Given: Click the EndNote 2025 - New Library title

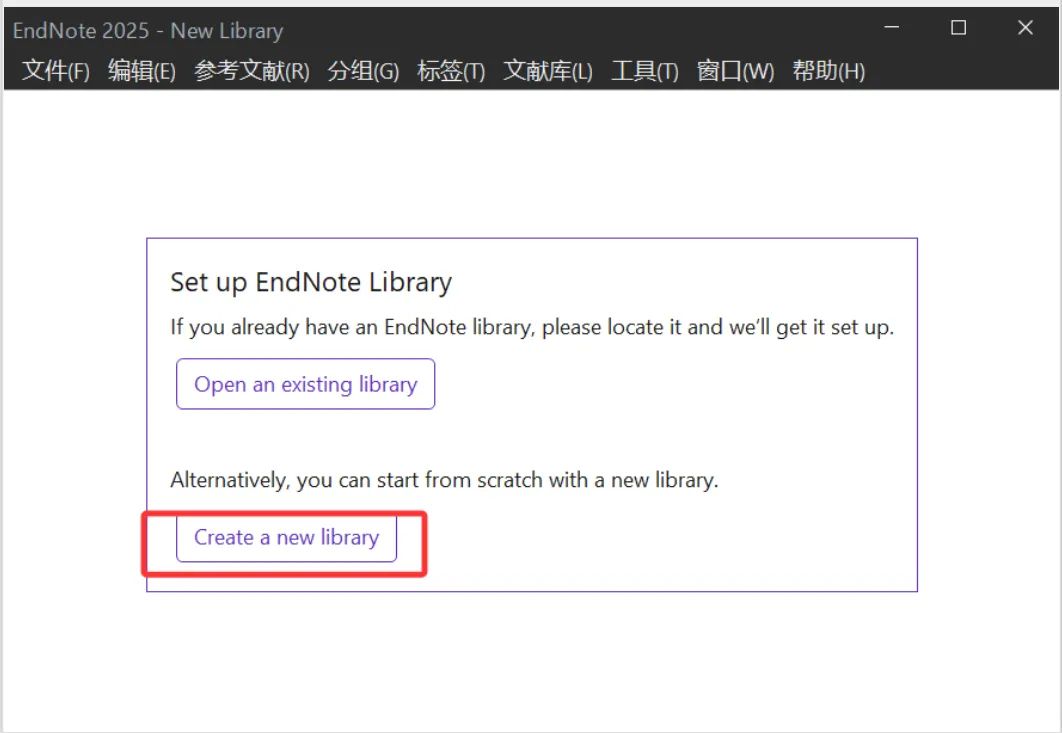Looking at the screenshot, I should click(x=148, y=30).
